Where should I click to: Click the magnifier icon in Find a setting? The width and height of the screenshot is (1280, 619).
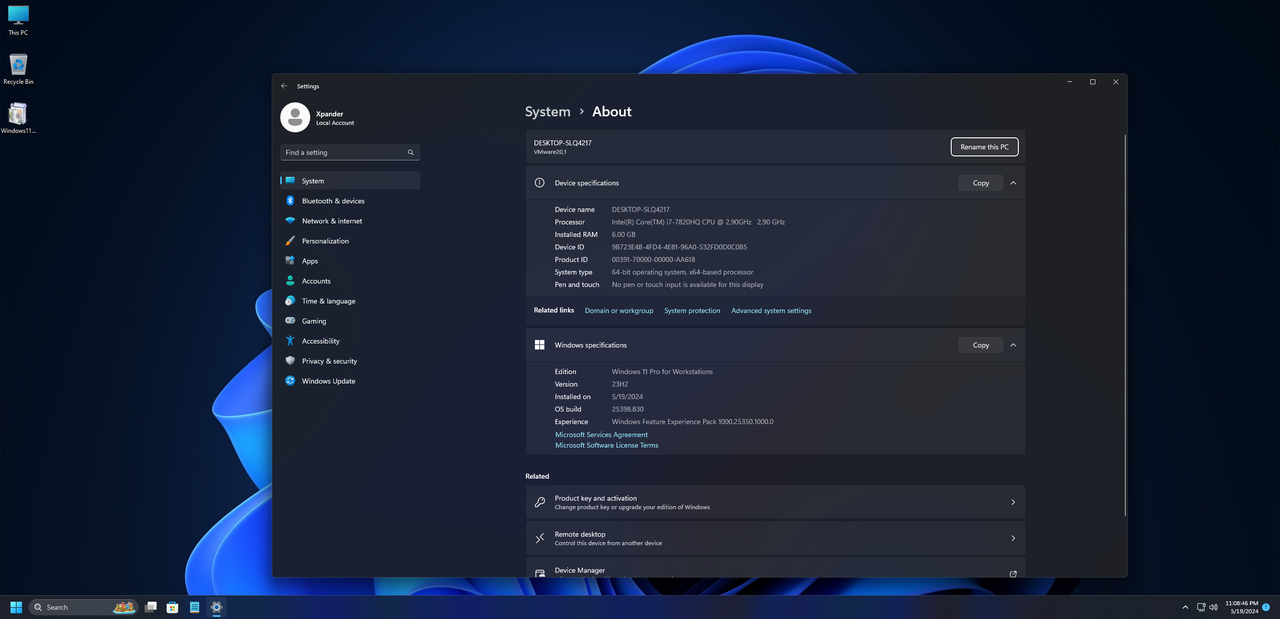(x=411, y=153)
